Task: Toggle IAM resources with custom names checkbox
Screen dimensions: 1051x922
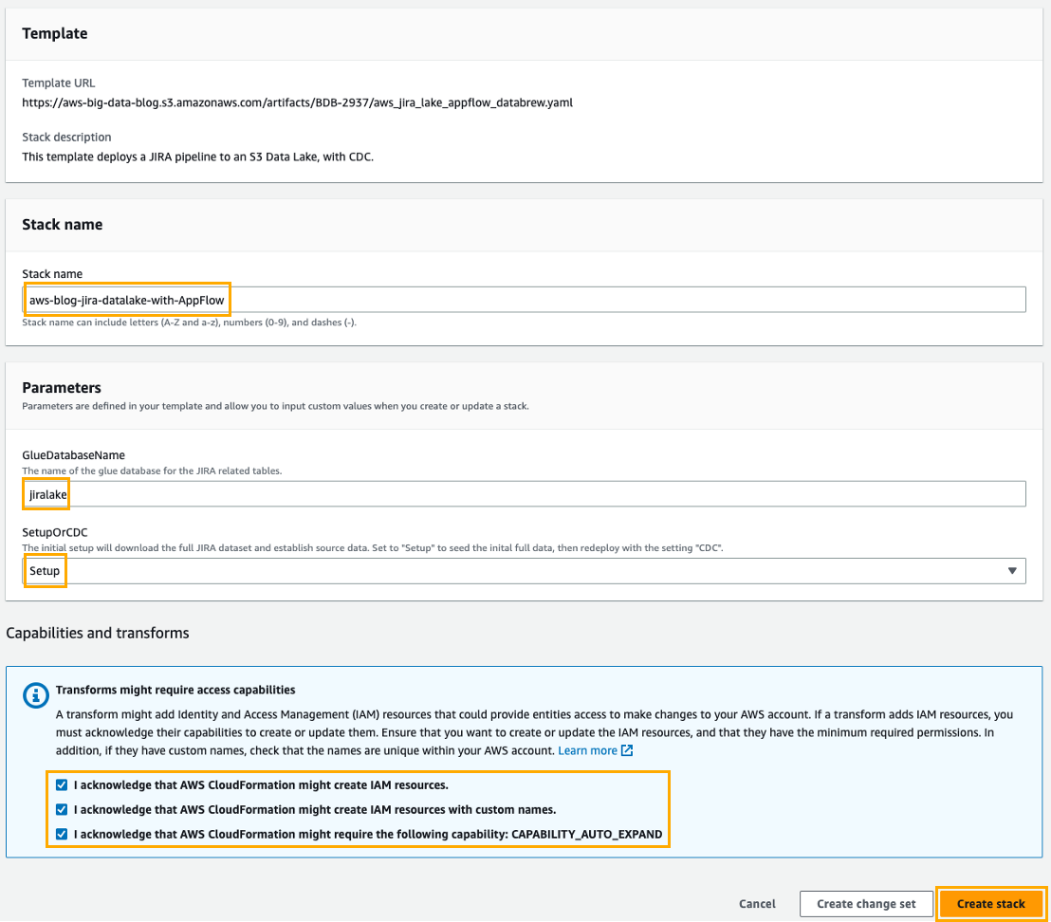Action: (62, 809)
